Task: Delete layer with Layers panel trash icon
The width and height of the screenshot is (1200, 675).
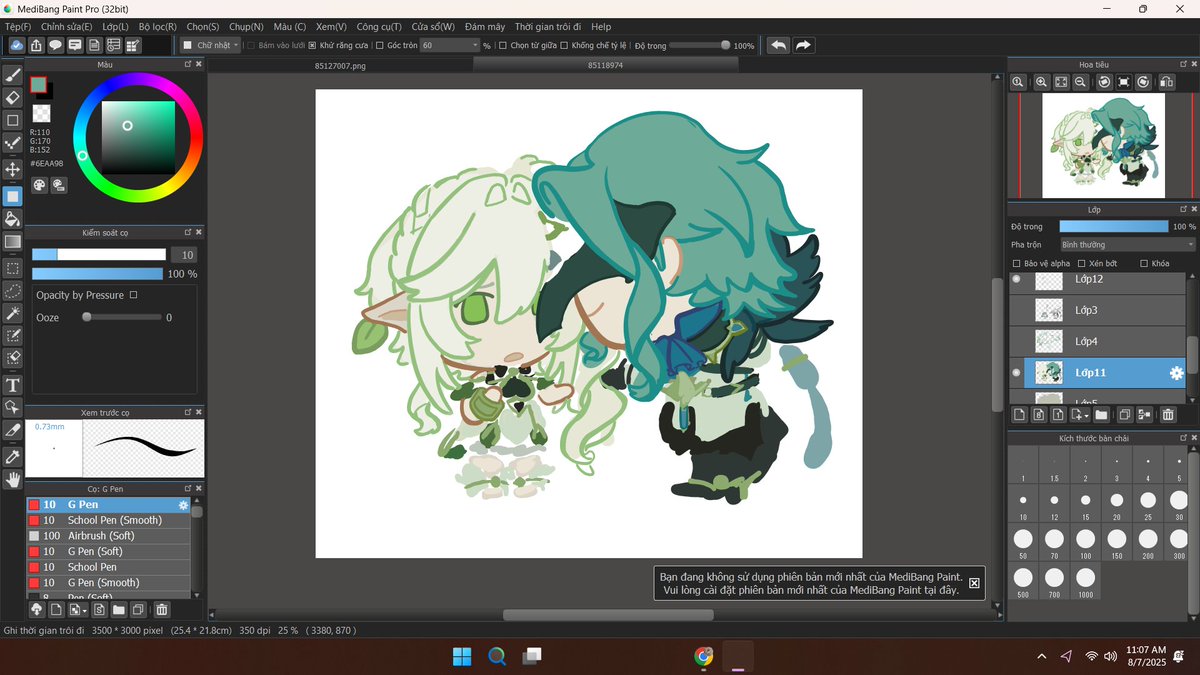Action: coord(1168,415)
